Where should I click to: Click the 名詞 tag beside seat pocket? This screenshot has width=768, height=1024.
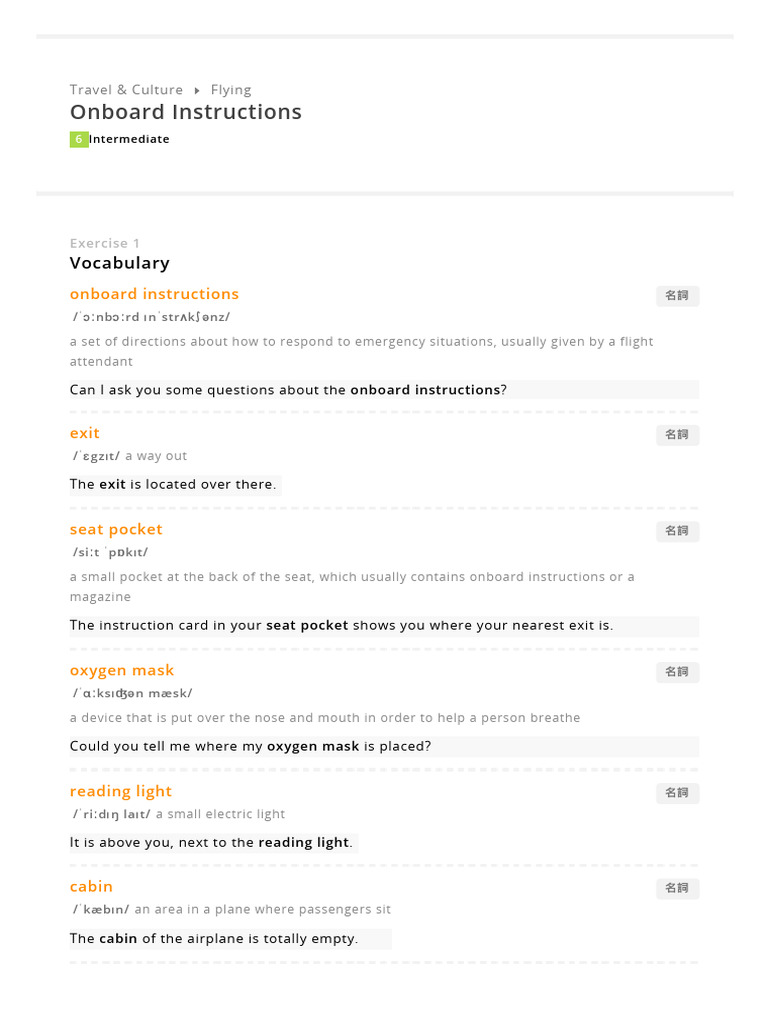coord(677,531)
